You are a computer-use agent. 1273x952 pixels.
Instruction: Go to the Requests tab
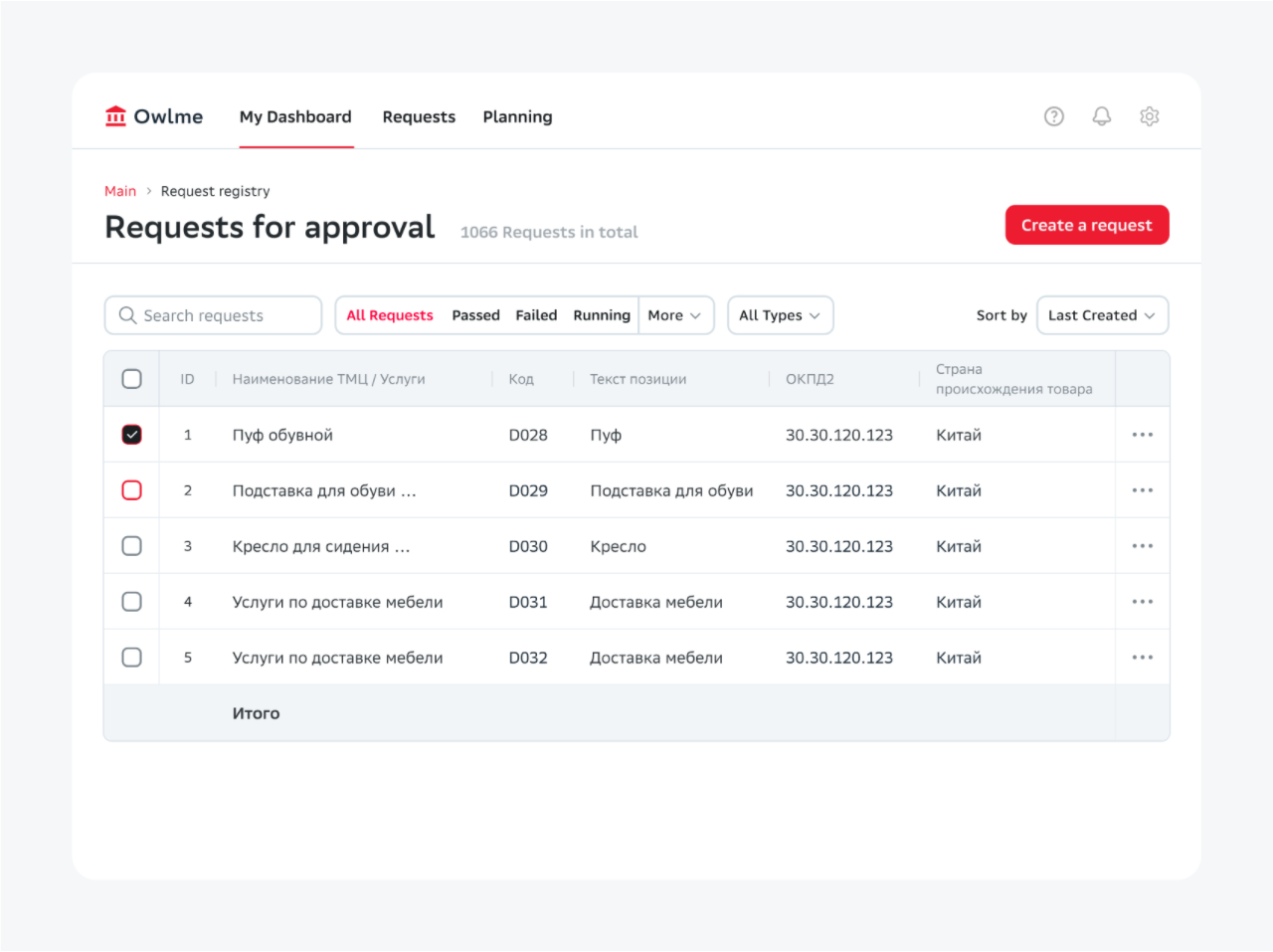(419, 116)
